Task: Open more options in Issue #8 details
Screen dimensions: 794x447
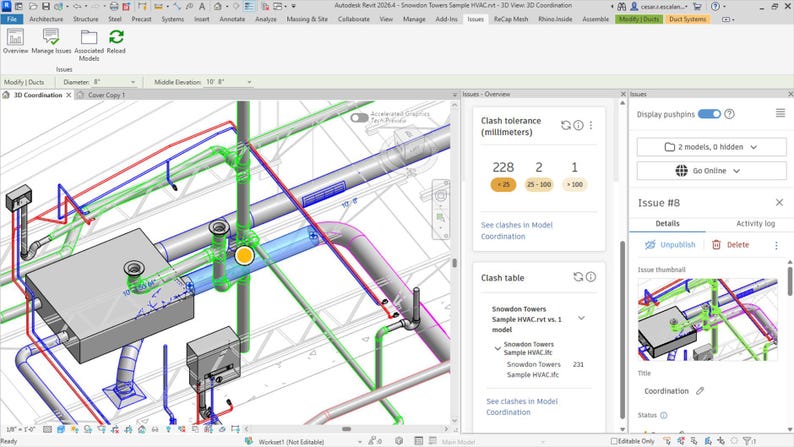Action: (776, 245)
